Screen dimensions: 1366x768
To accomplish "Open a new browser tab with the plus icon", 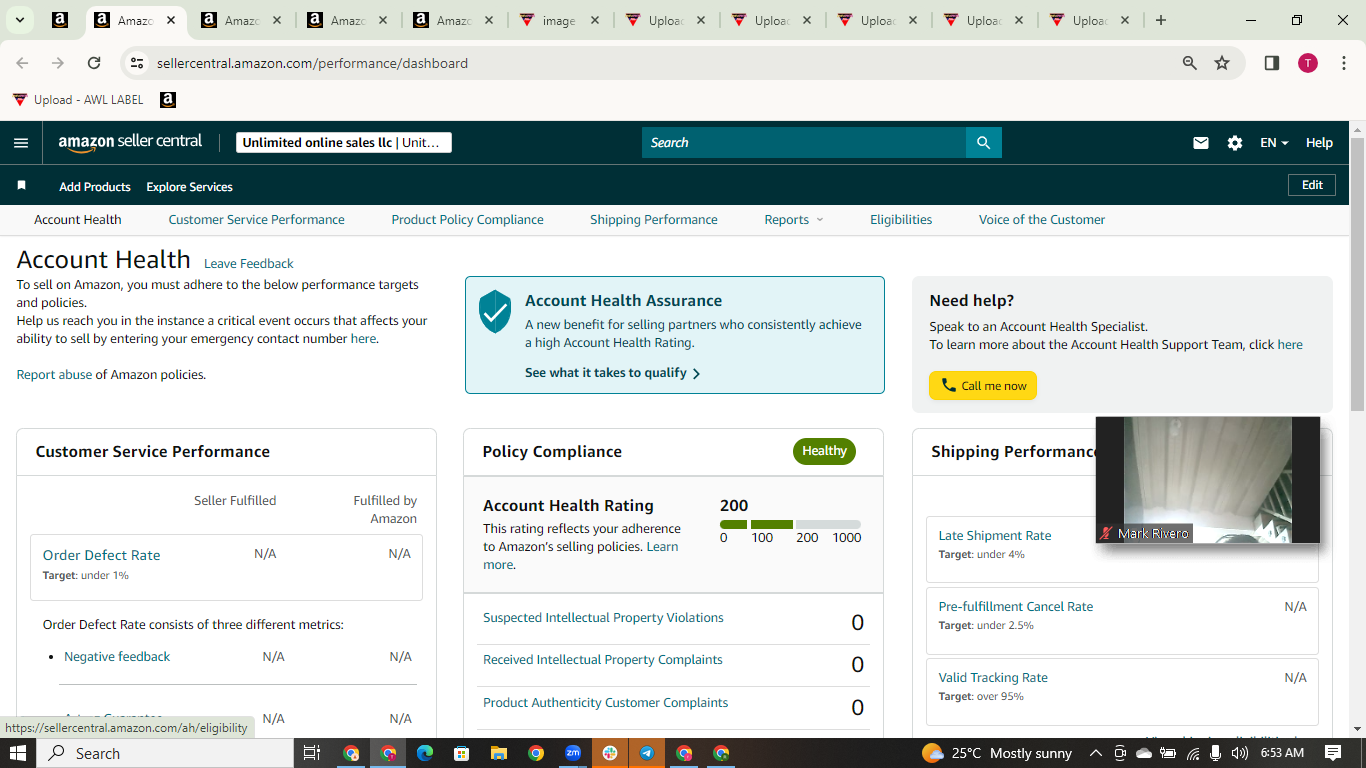I will pyautogui.click(x=1161, y=20).
